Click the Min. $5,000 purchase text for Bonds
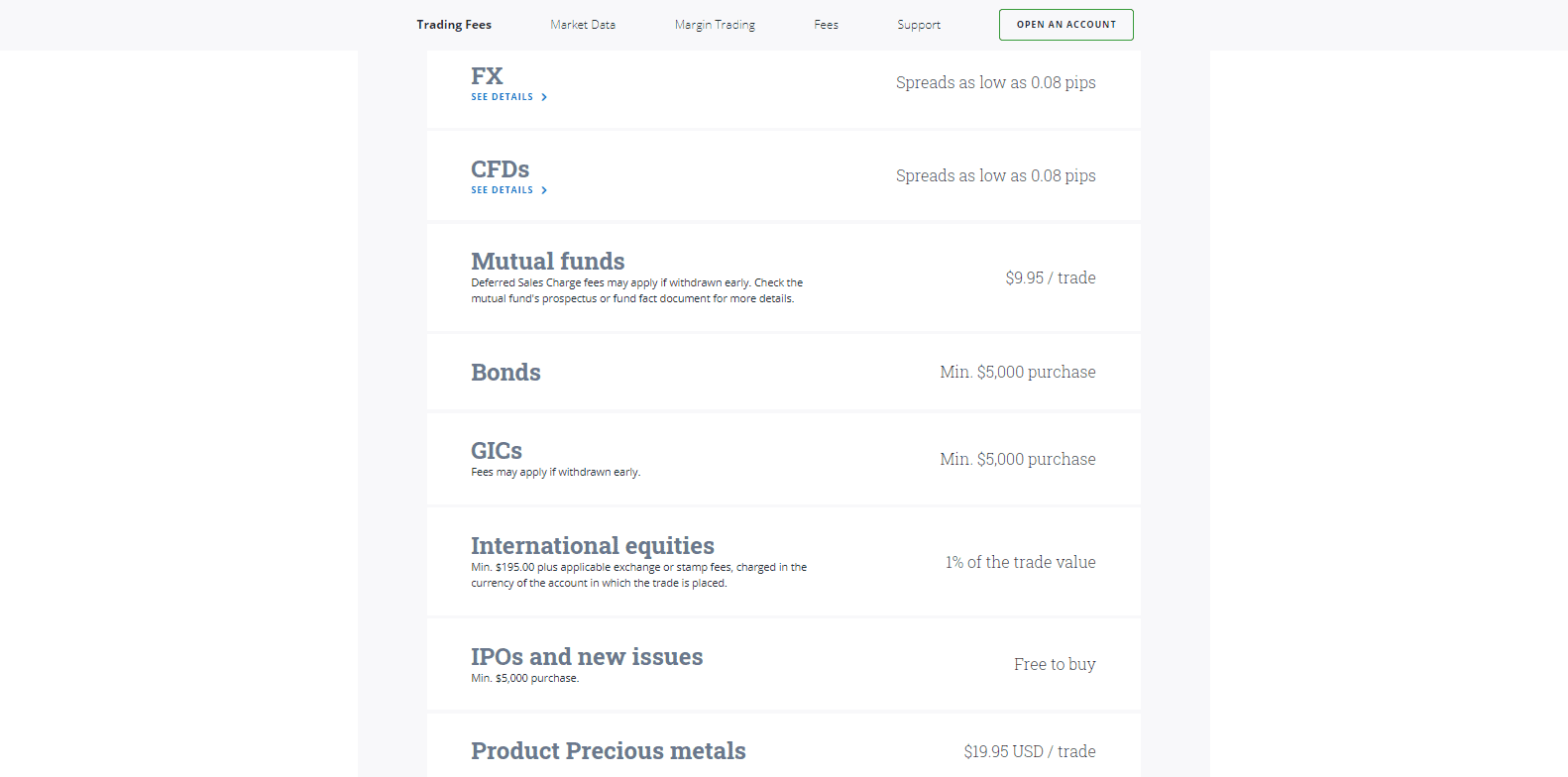This screenshot has width=1568, height=777. (x=1017, y=372)
